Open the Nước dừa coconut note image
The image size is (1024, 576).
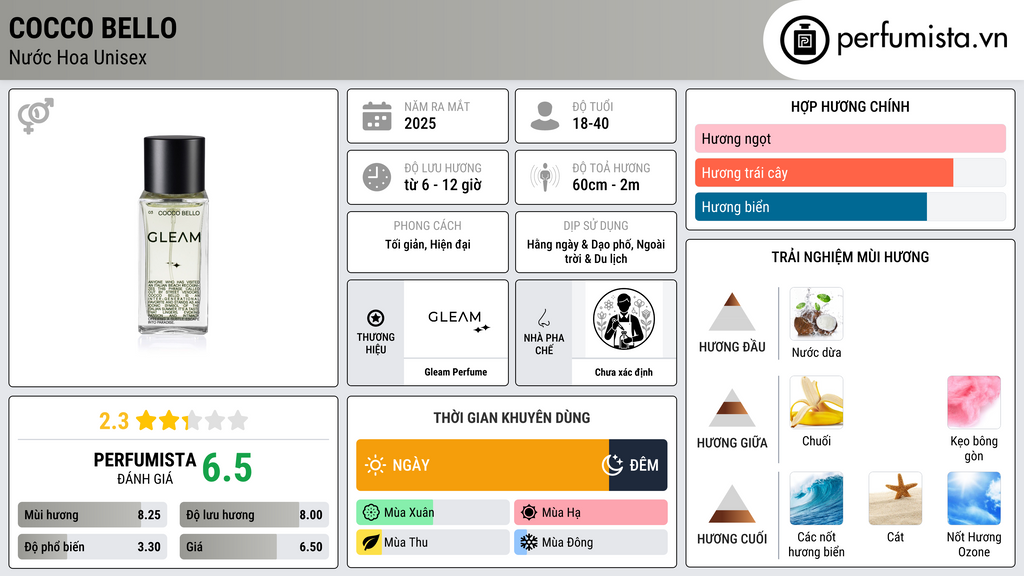pos(816,314)
